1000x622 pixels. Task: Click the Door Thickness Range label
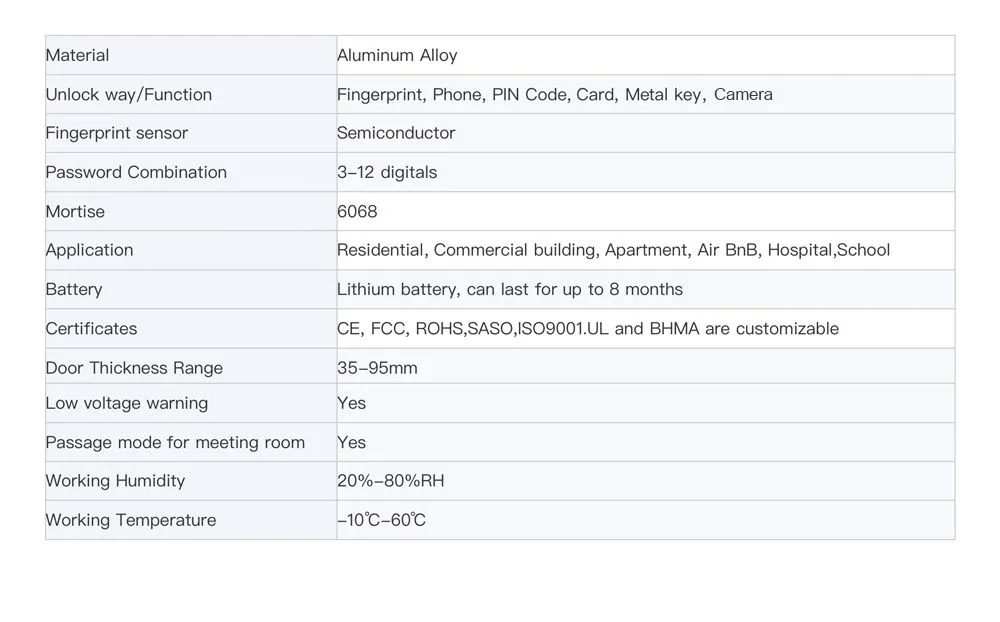point(134,368)
